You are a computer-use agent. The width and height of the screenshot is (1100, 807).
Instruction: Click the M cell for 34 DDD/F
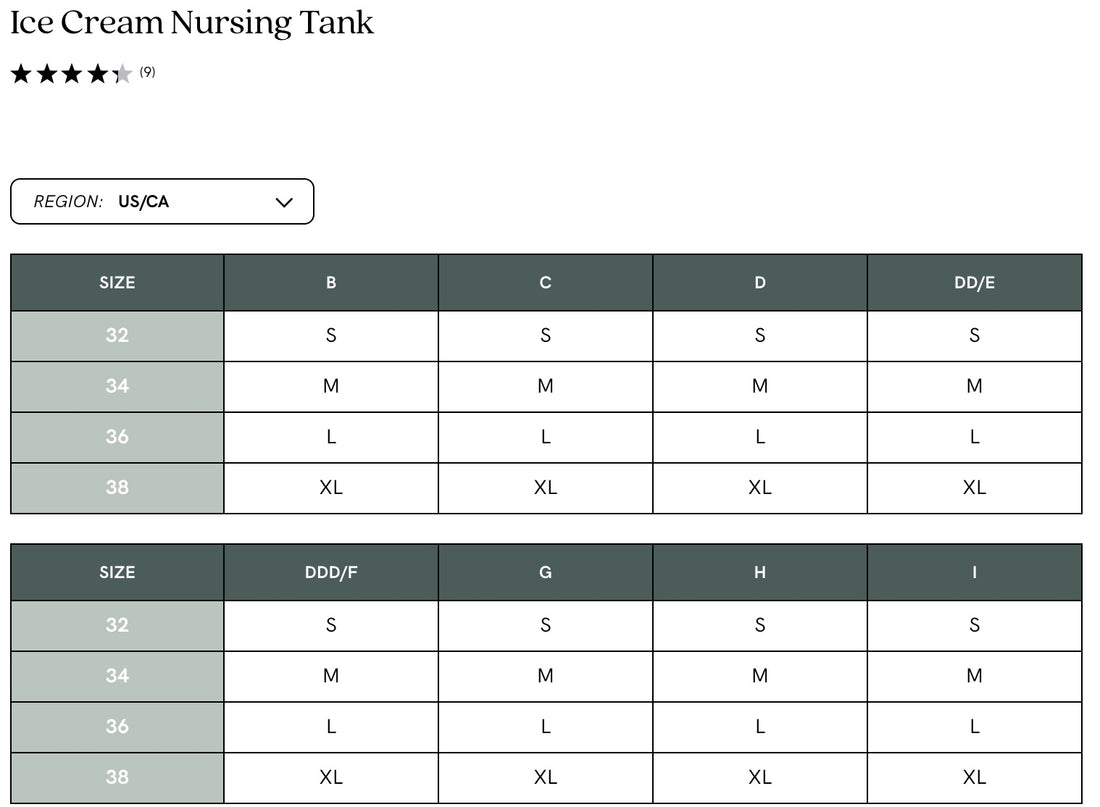pyautogui.click(x=331, y=676)
